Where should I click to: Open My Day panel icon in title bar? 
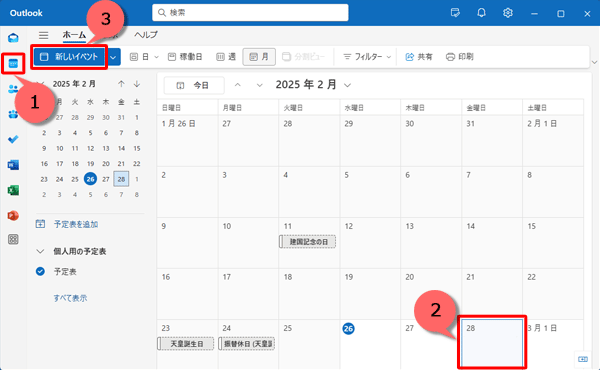point(455,13)
